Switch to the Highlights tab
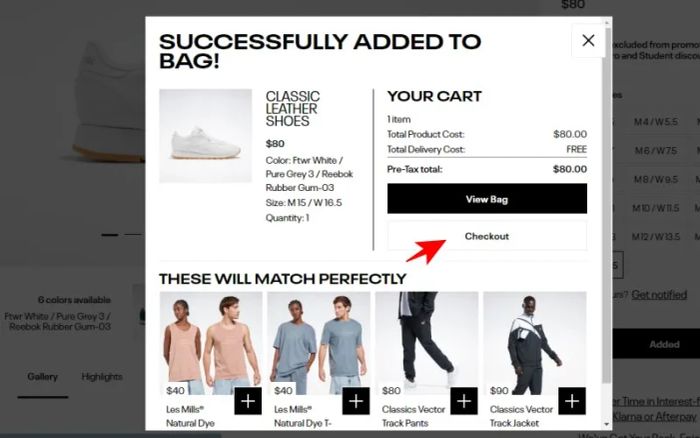 tap(102, 377)
